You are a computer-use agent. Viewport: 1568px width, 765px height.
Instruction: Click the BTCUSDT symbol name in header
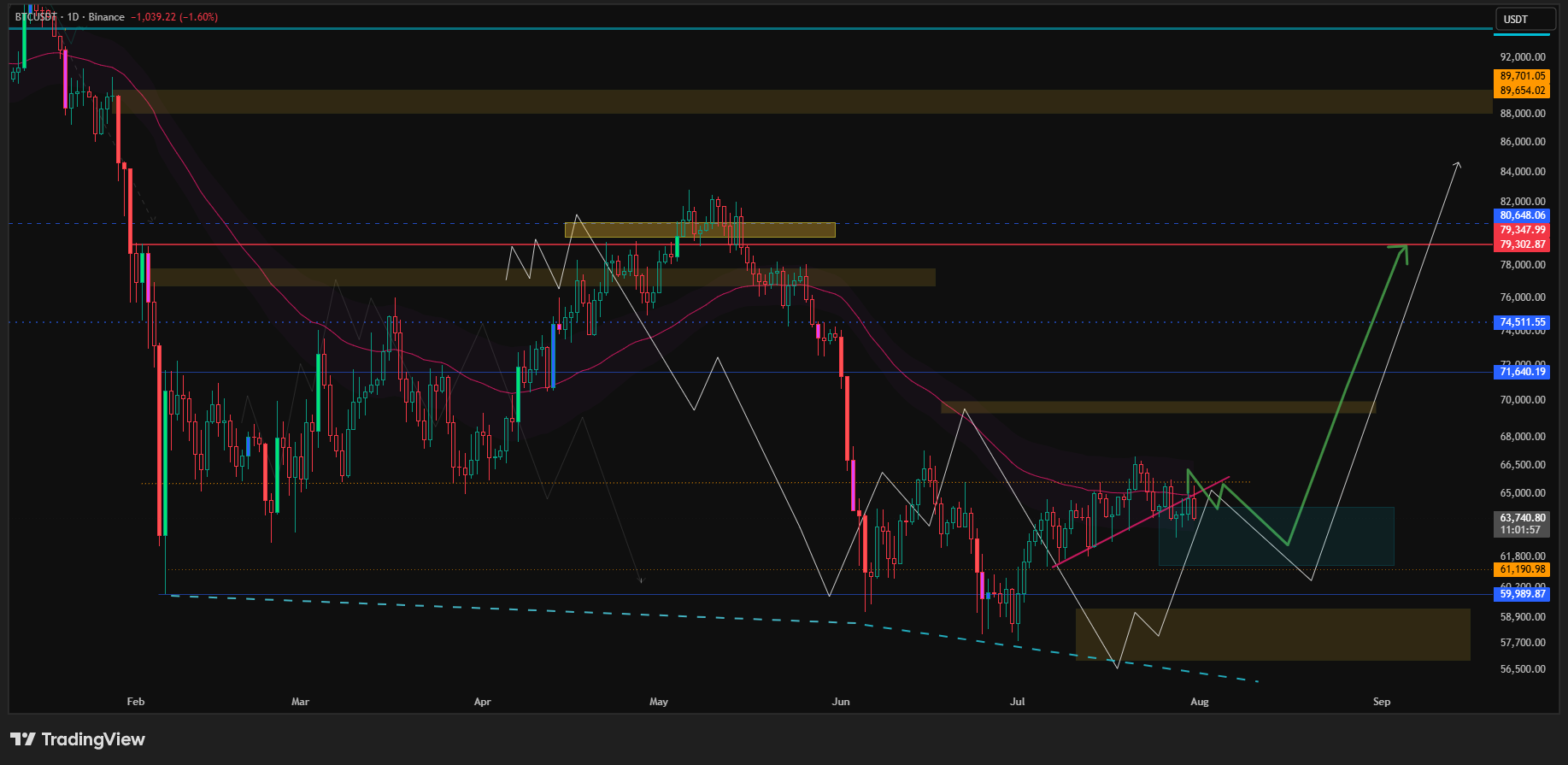(x=36, y=17)
